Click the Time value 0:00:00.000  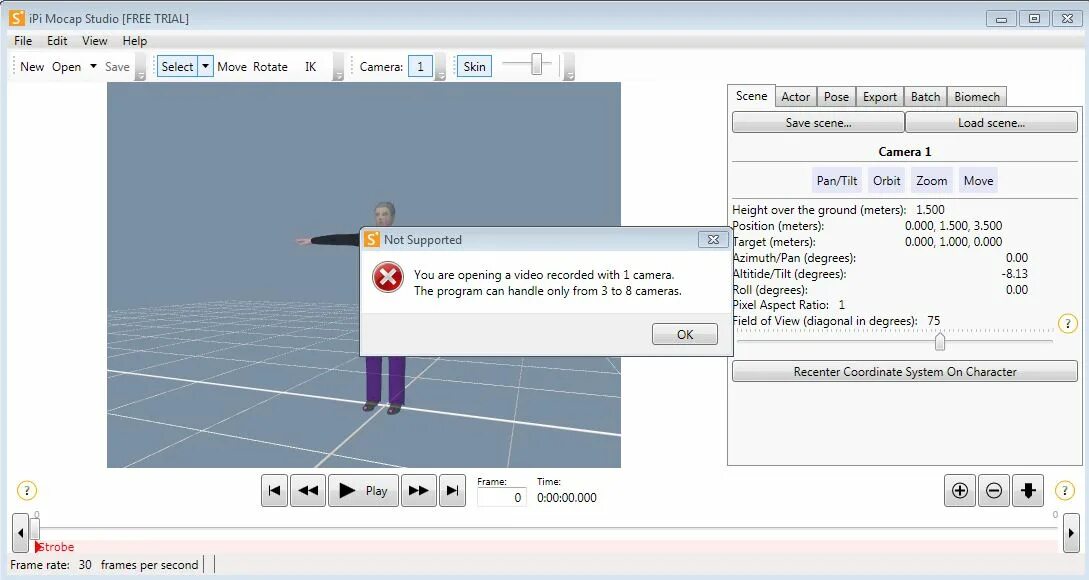point(567,497)
